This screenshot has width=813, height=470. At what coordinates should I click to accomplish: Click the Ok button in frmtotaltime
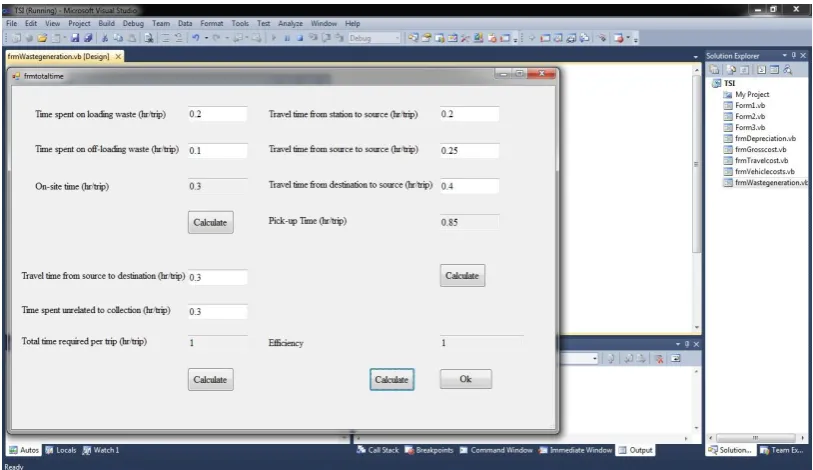[466, 379]
